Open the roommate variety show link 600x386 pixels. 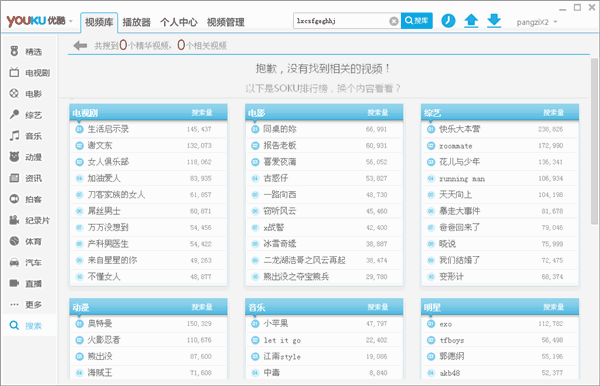pyautogui.click(x=455, y=146)
